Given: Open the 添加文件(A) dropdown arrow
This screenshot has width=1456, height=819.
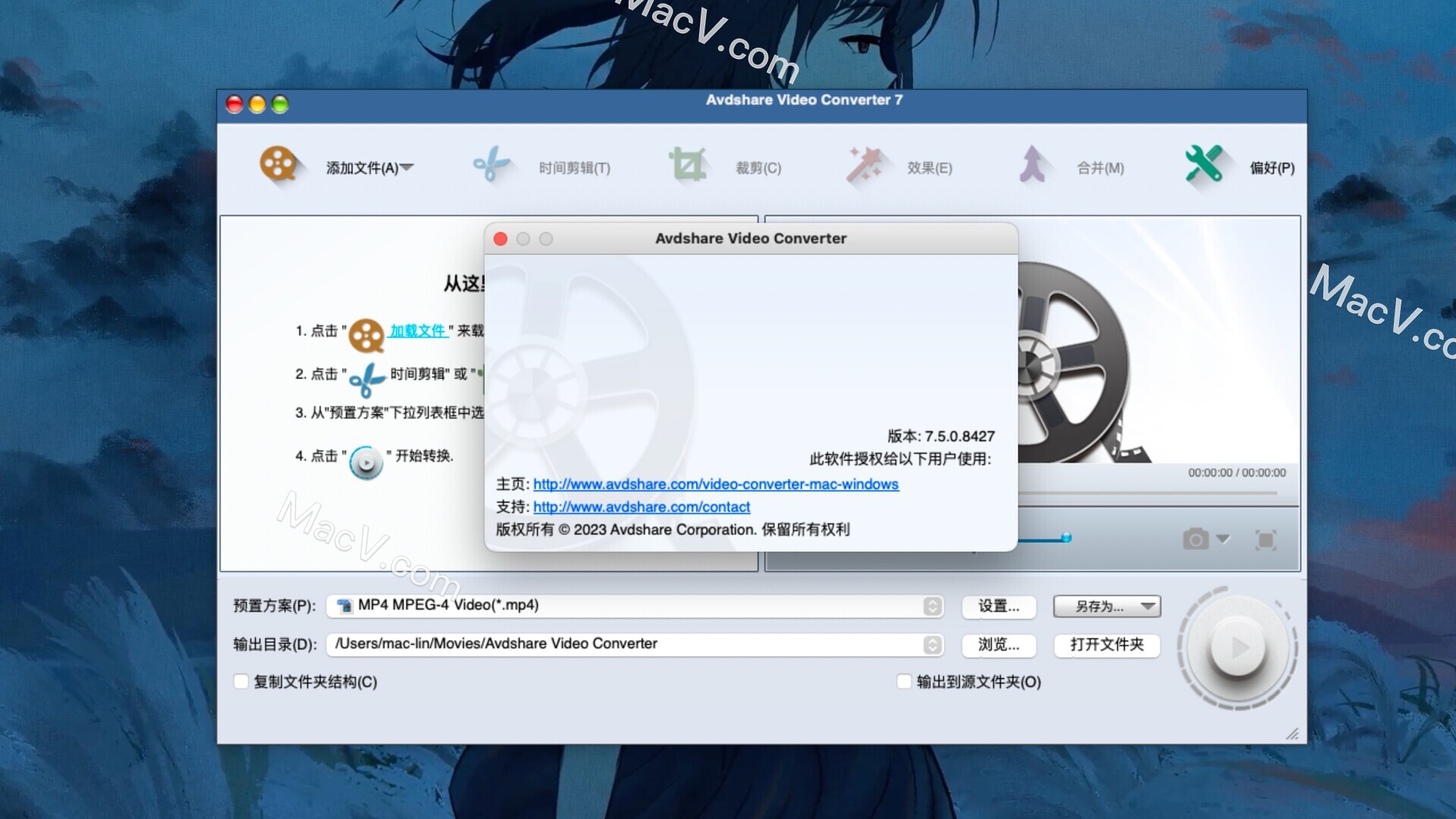Looking at the screenshot, I should coord(407,167).
